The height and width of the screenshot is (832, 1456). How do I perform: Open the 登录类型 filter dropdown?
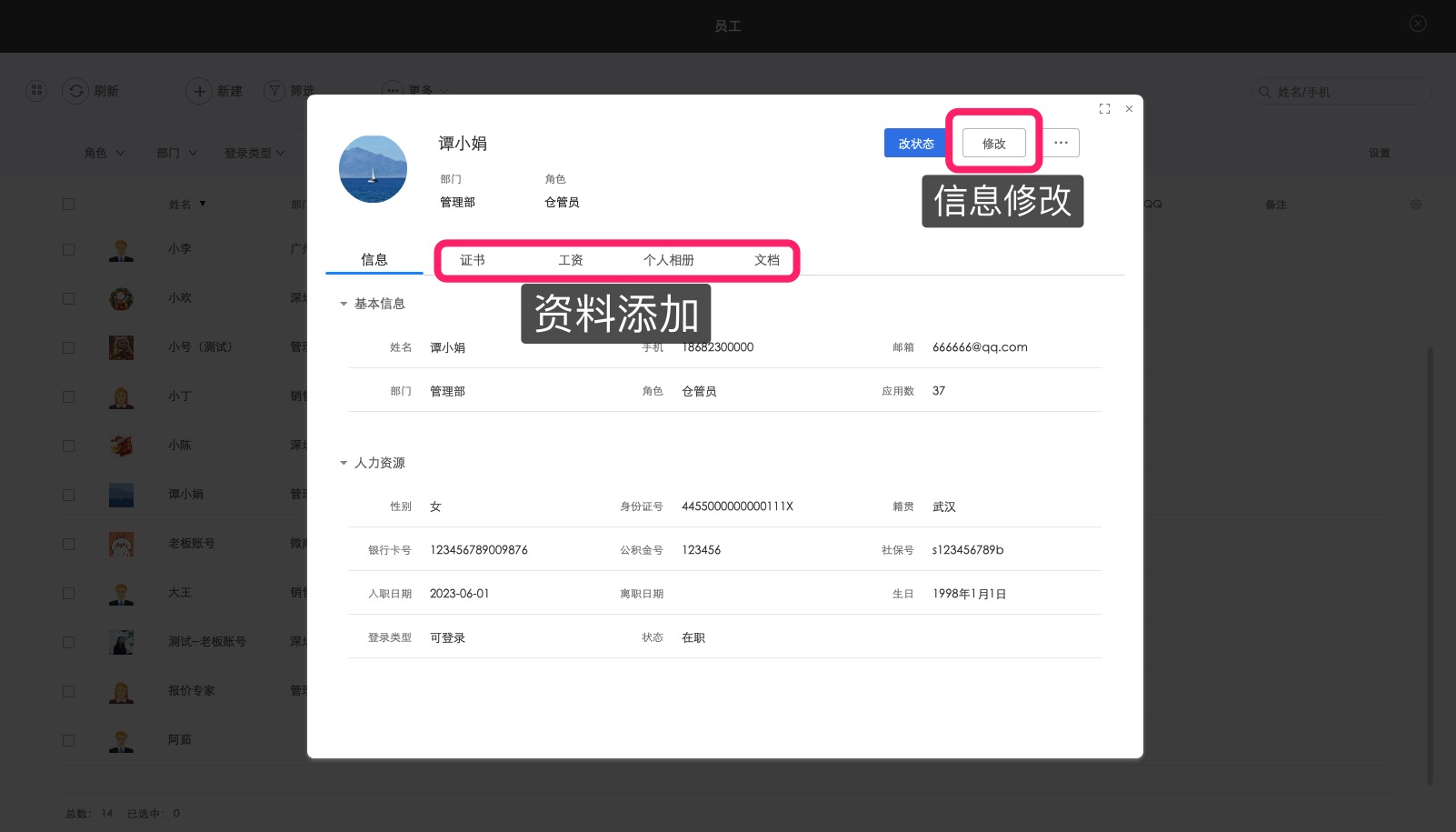(254, 153)
